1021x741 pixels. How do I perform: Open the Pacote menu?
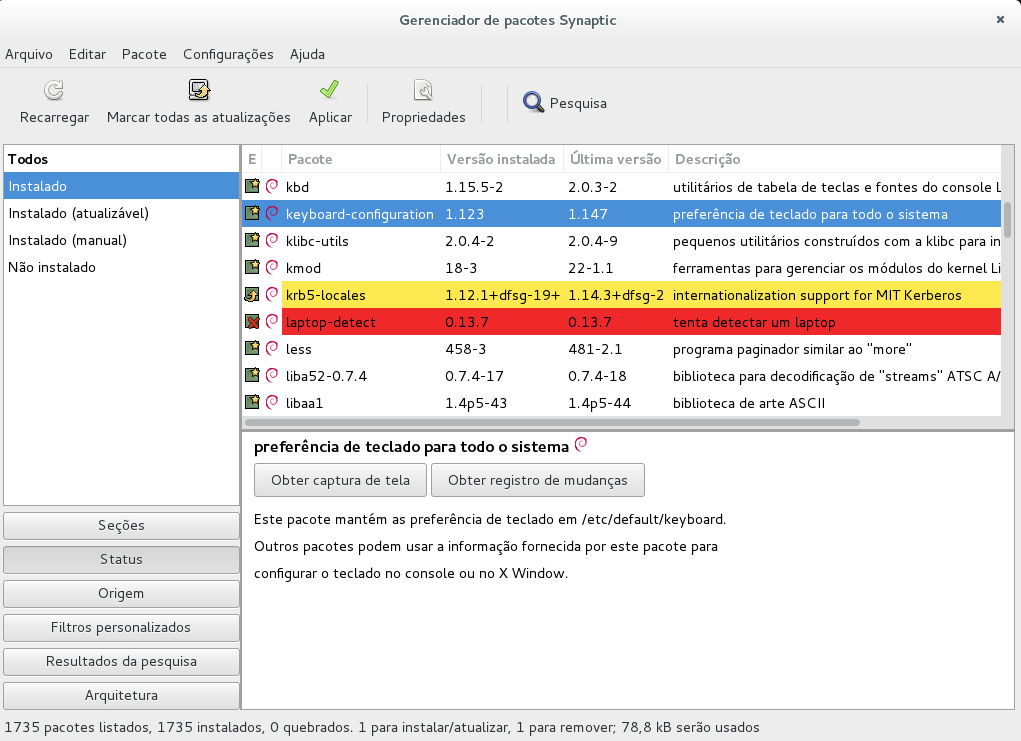click(144, 54)
